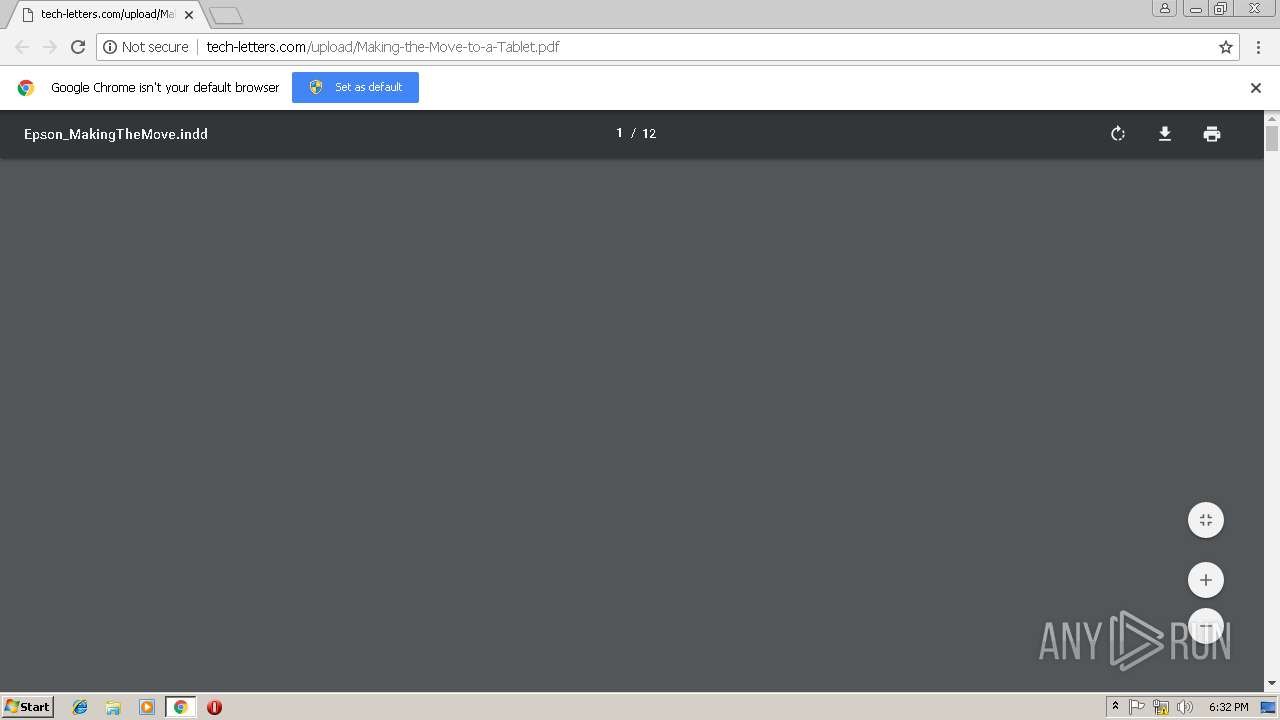The height and width of the screenshot is (720, 1280).
Task: Download the PDF file
Action: coord(1165,134)
